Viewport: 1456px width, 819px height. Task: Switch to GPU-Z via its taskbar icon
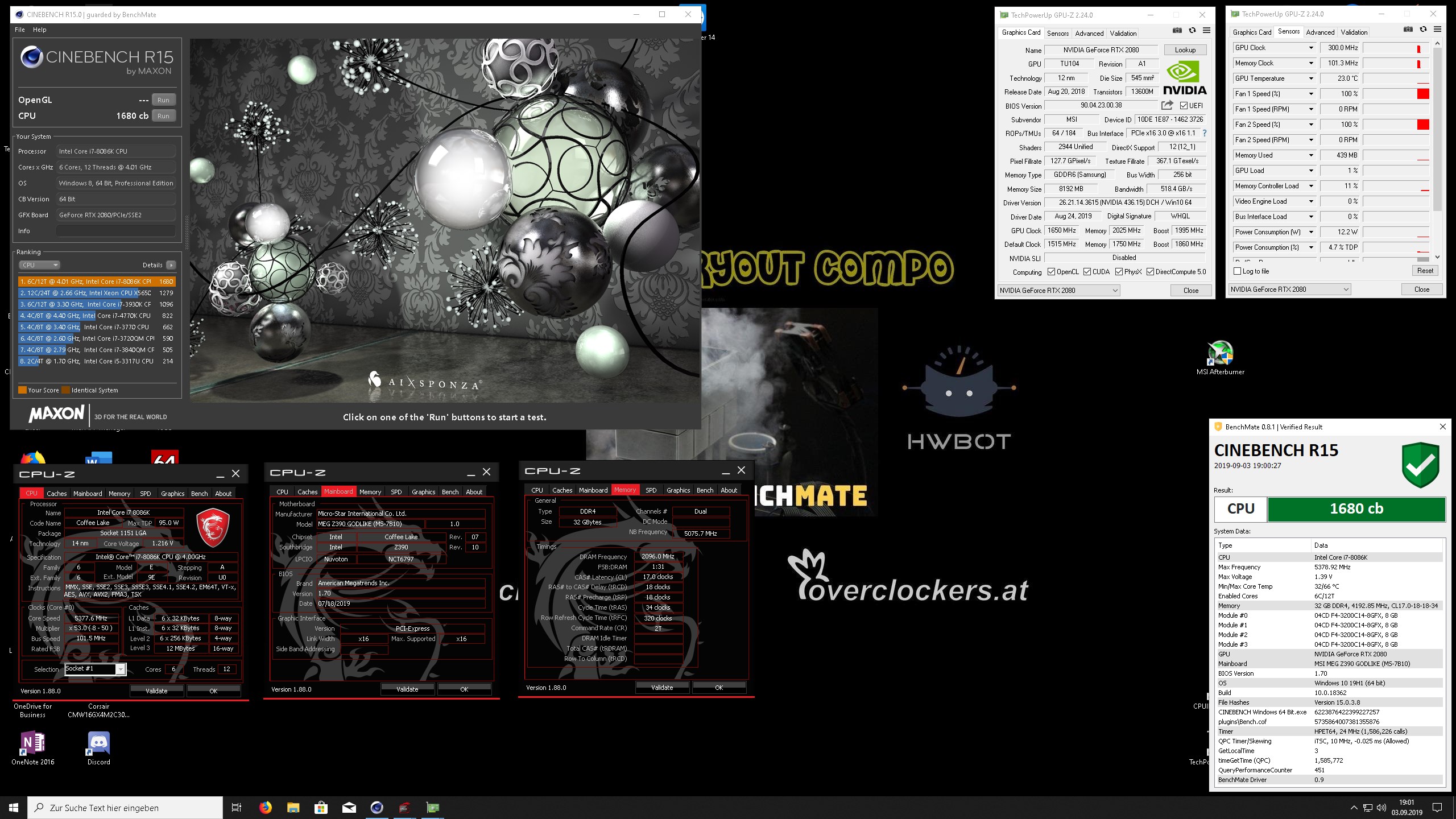coord(432,808)
